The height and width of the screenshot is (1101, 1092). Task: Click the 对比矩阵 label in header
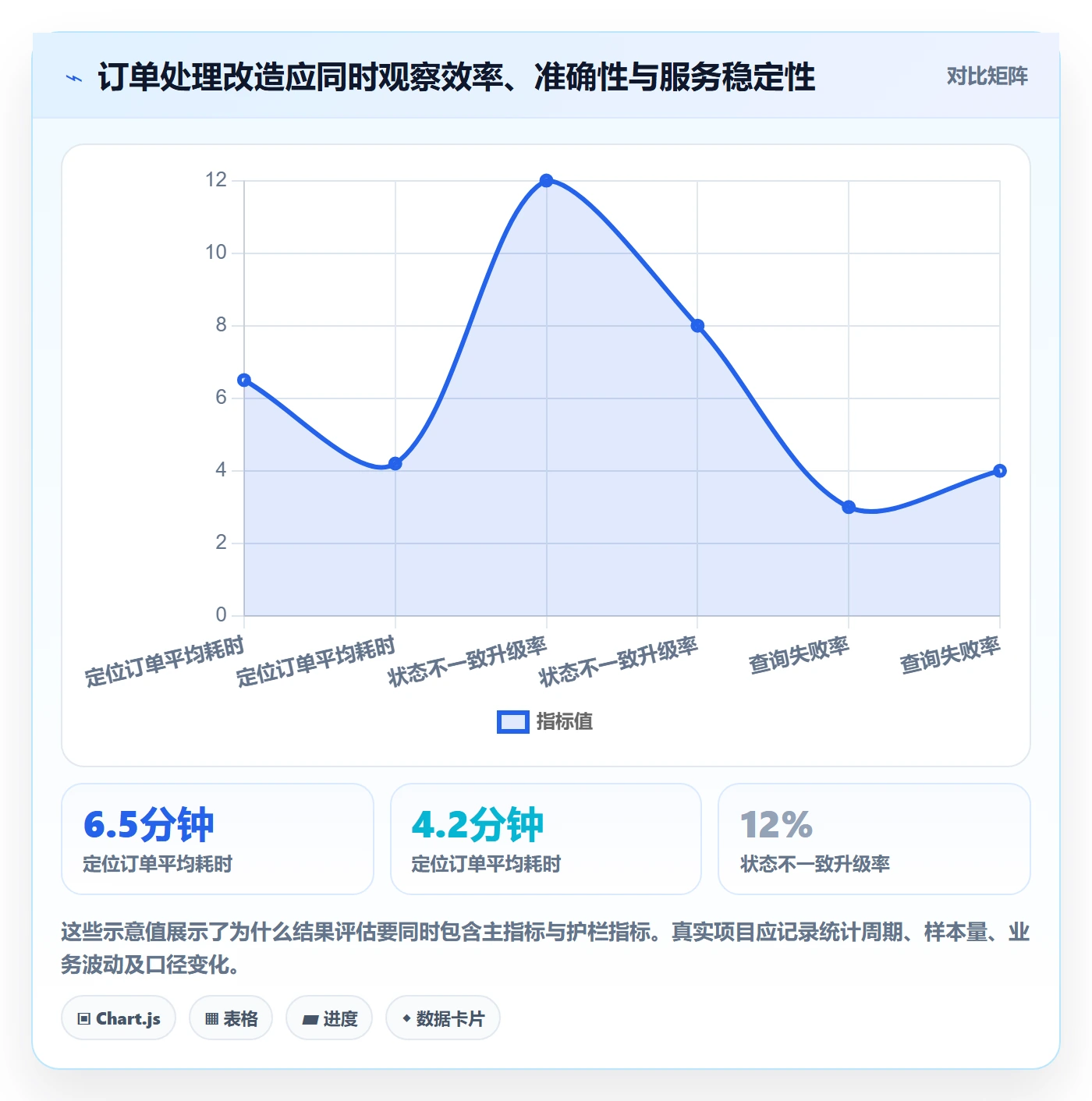(987, 76)
